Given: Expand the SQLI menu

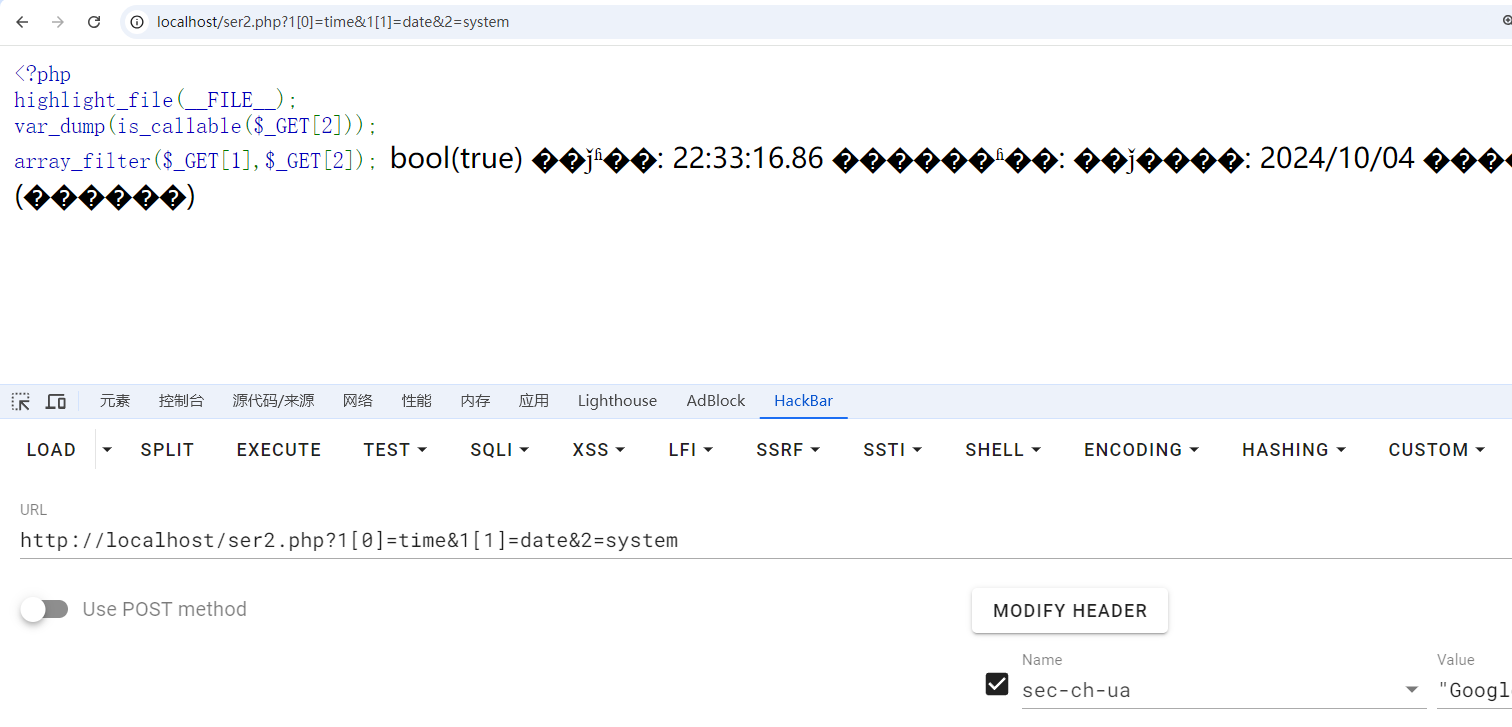Looking at the screenshot, I should click(x=499, y=450).
